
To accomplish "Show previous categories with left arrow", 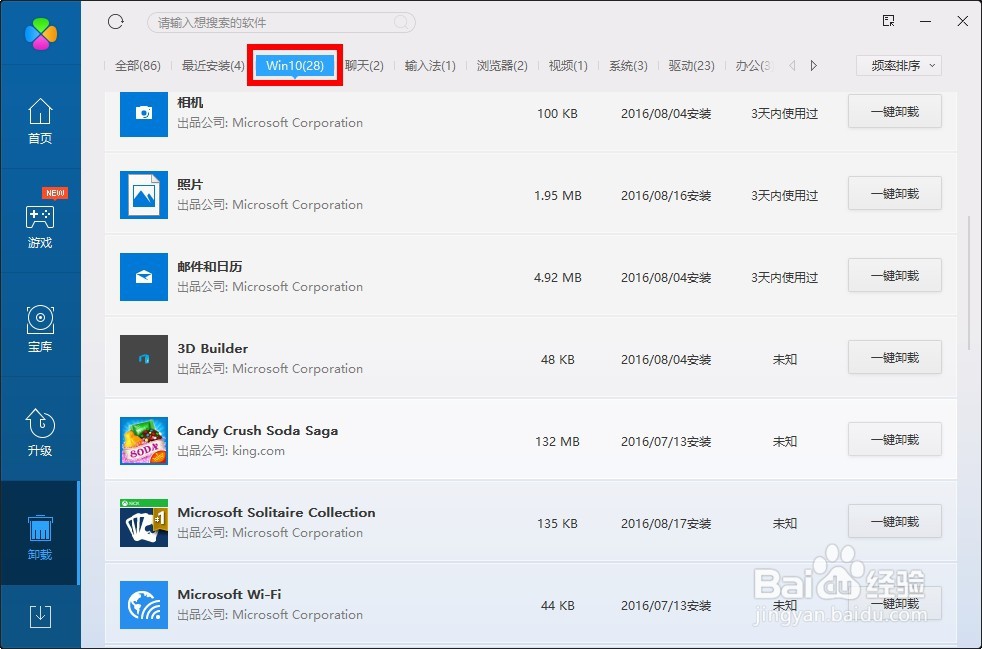I will (792, 65).
